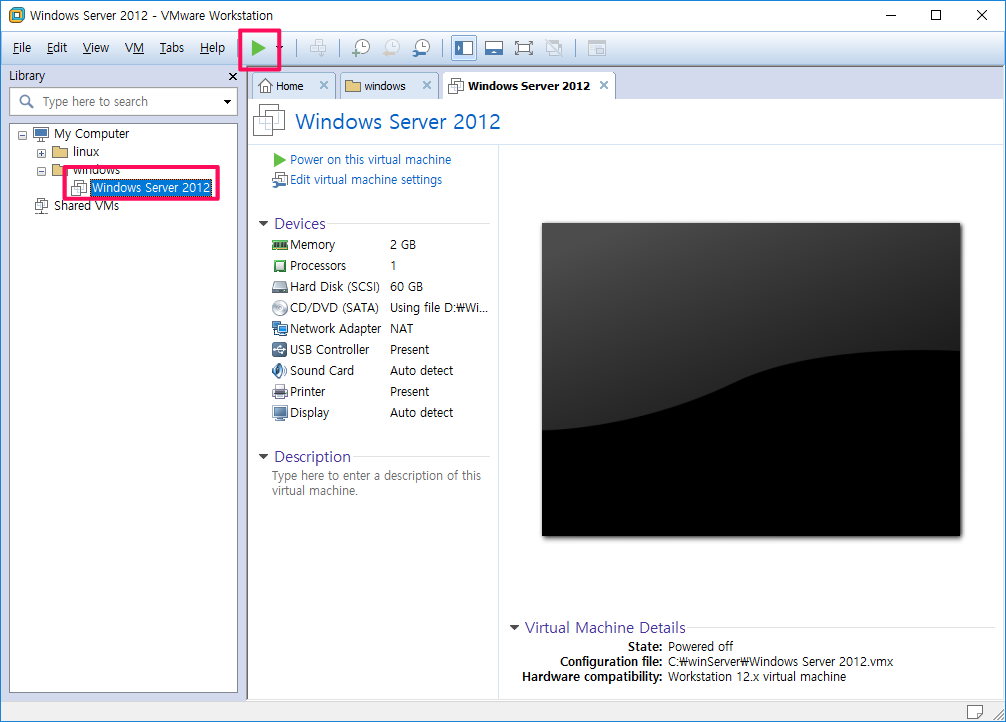This screenshot has width=1006, height=722.
Task: Click the Sound Card speaker icon
Action: tap(279, 370)
